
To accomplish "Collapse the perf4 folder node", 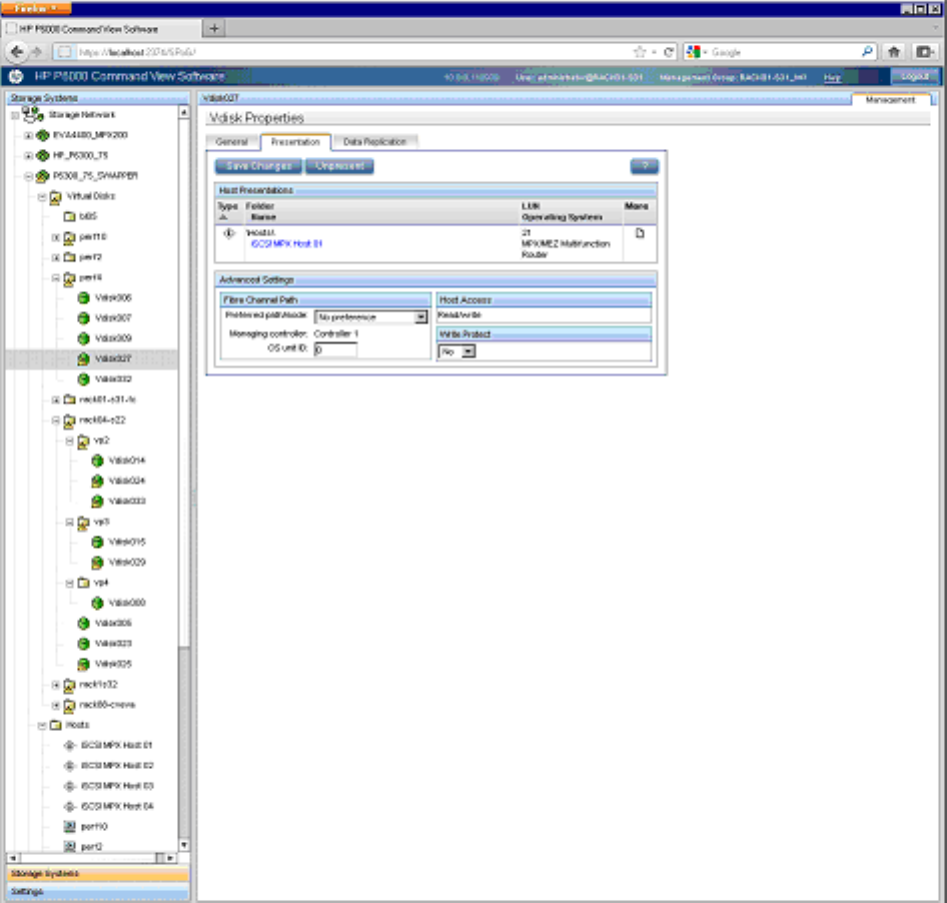I will (x=56, y=278).
